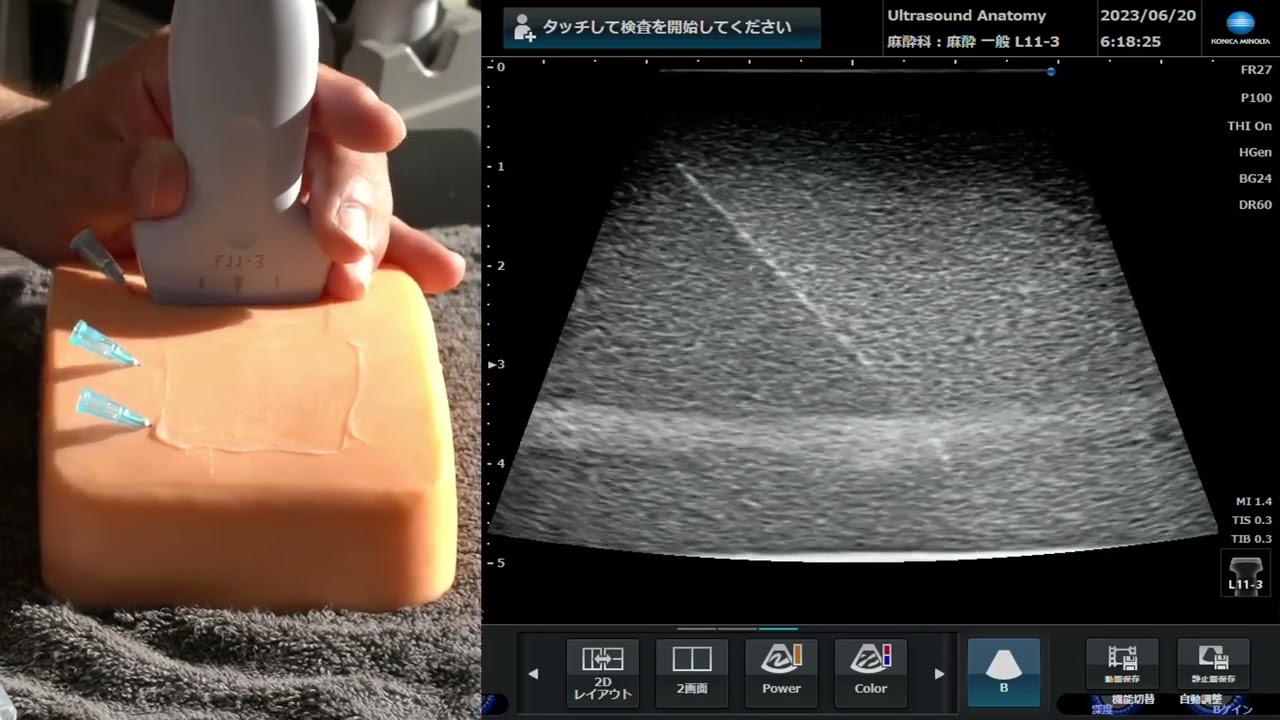The width and height of the screenshot is (1280, 720).
Task: Click the MI 1.4 readout
Action: pyautogui.click(x=1254, y=501)
